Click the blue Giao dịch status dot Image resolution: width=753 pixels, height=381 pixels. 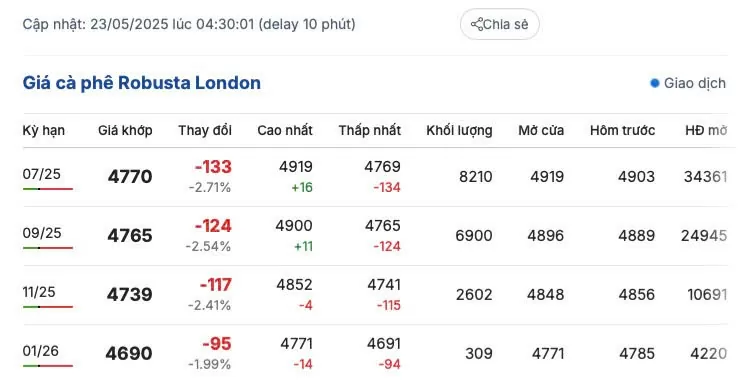pyautogui.click(x=654, y=83)
